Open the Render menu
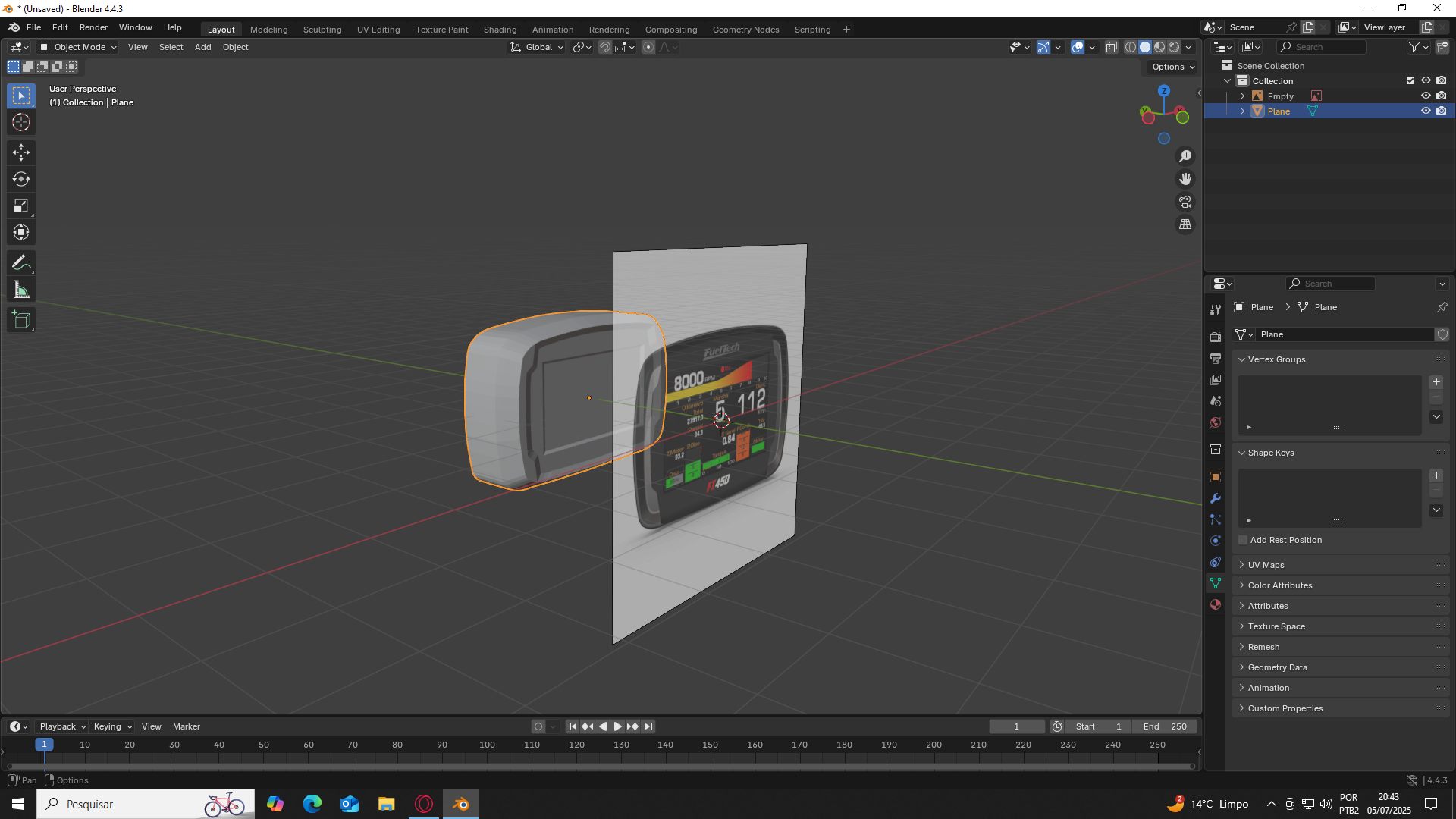Screen dimensions: 1456x819 pos(93,27)
